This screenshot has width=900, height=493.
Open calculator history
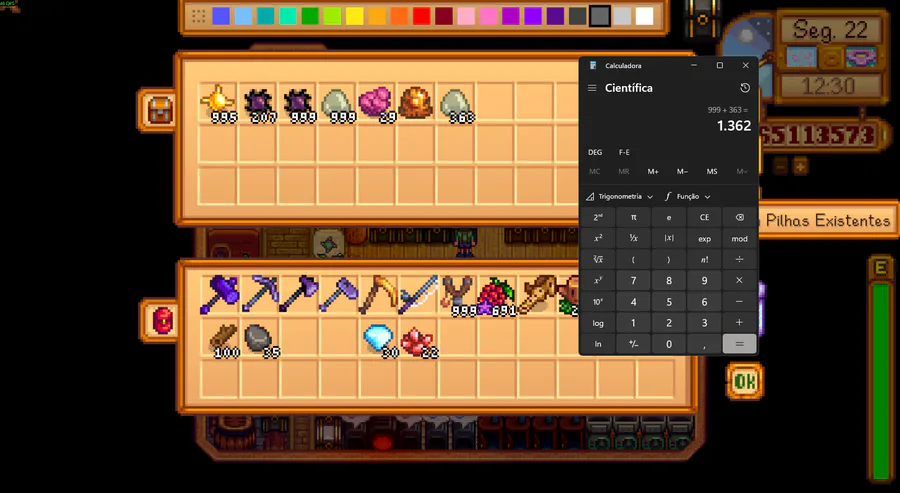pyautogui.click(x=744, y=88)
